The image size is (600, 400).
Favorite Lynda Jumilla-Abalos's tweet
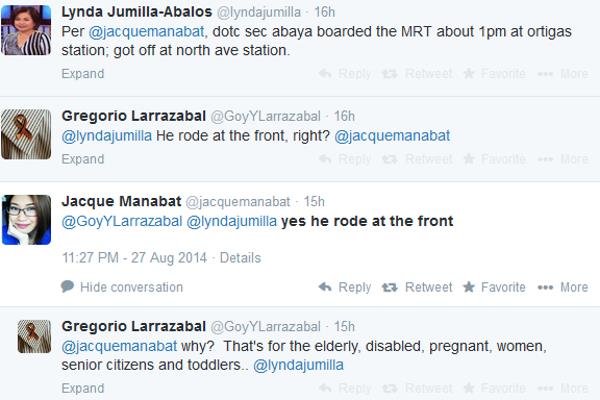[492, 74]
